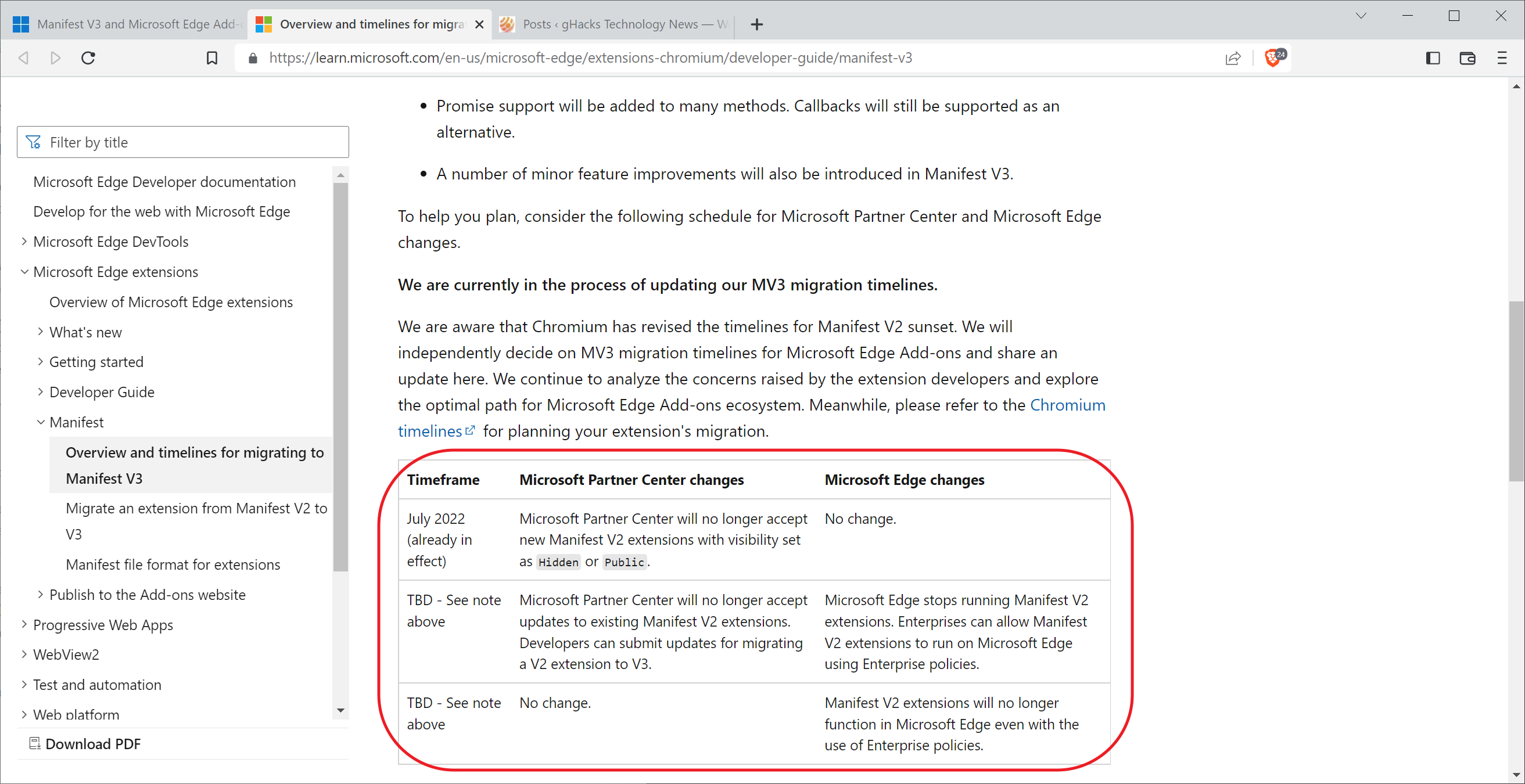Select the What's new tree item

86,330
